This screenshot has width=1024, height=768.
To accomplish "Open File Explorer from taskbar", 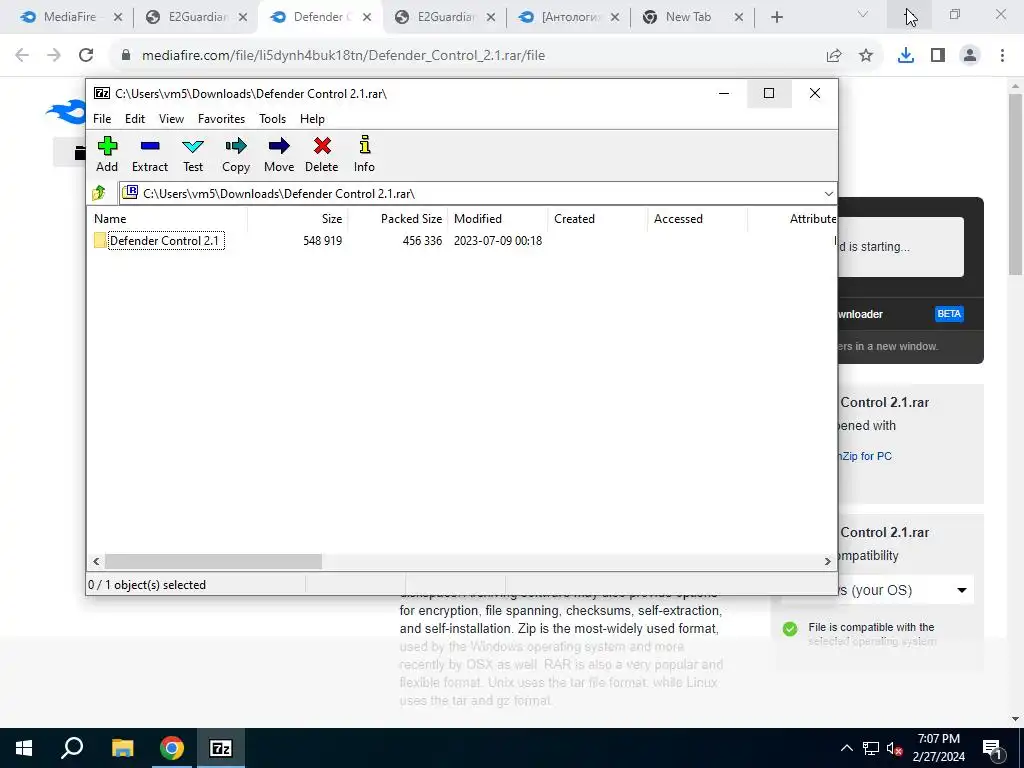I will 122,748.
